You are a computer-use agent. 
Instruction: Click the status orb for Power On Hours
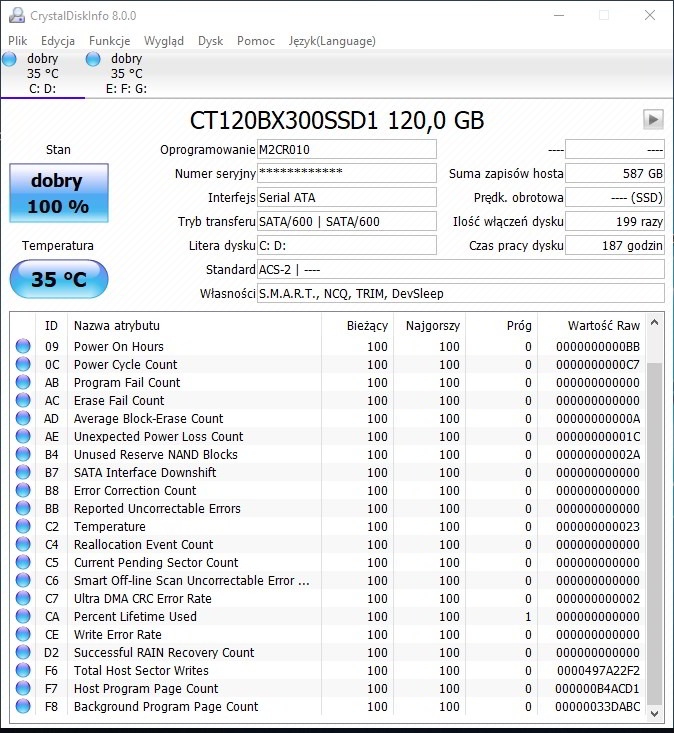coord(23,346)
